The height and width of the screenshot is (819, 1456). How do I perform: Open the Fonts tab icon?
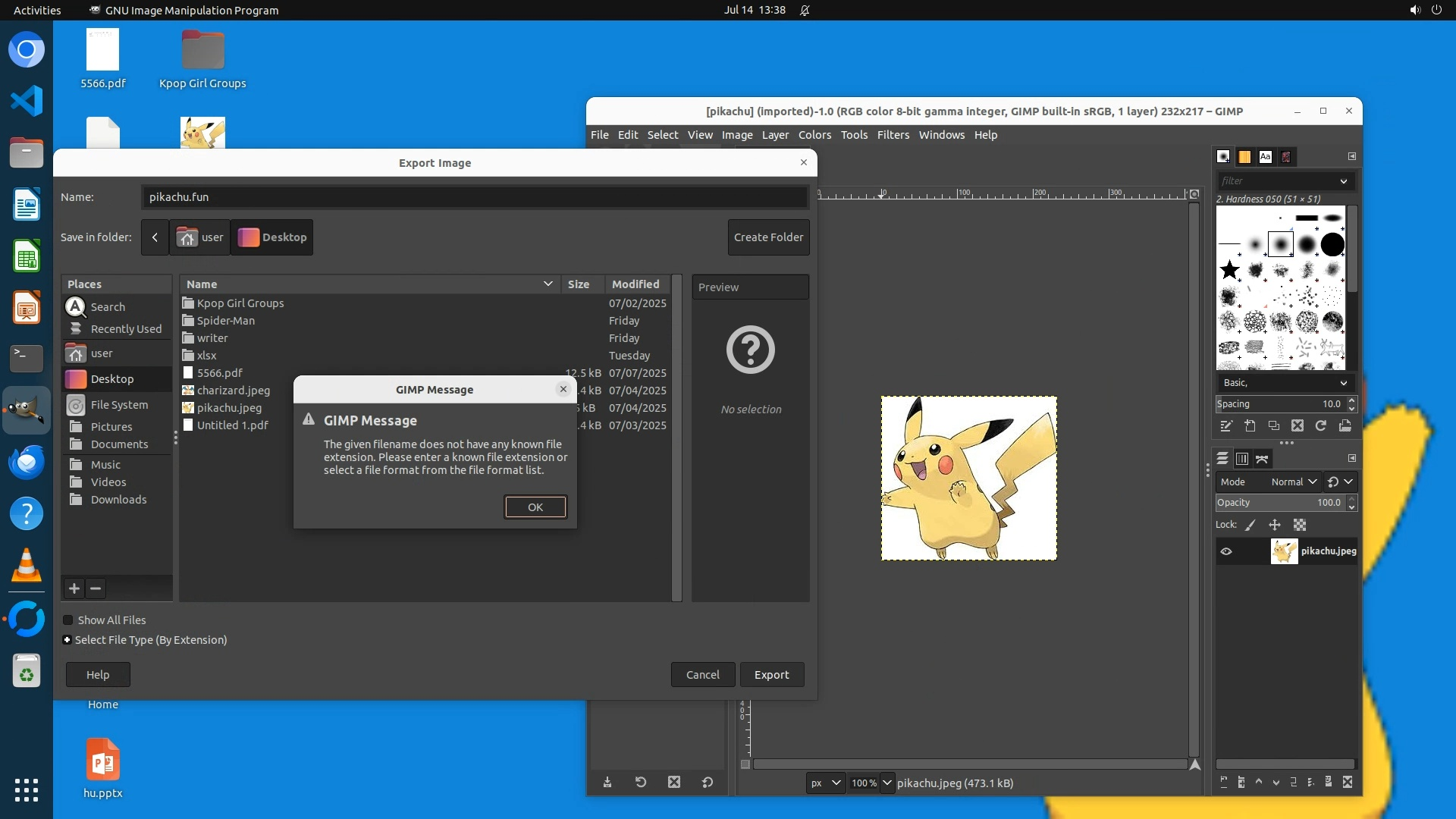click(1265, 157)
